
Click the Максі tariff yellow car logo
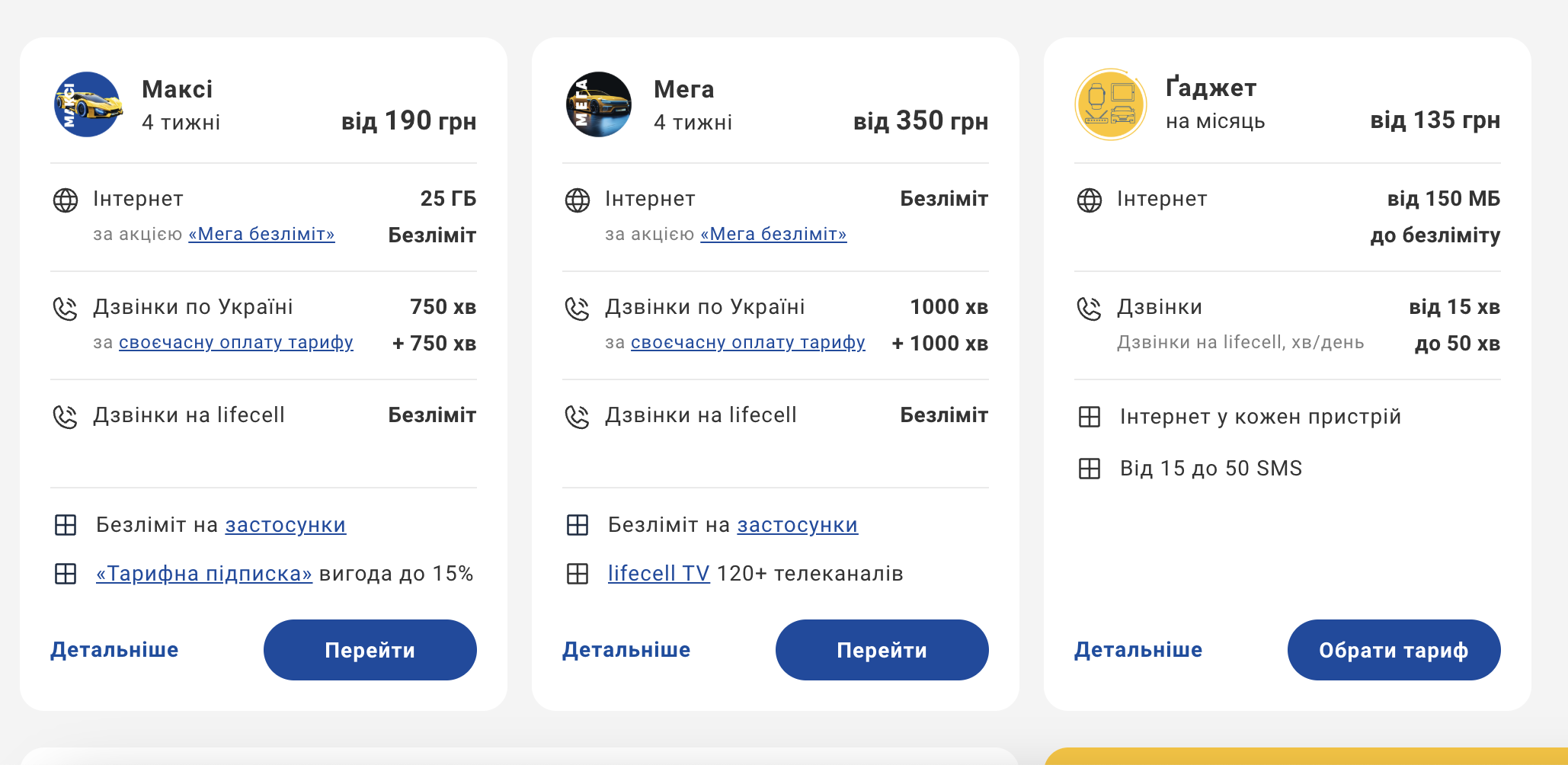(x=88, y=104)
